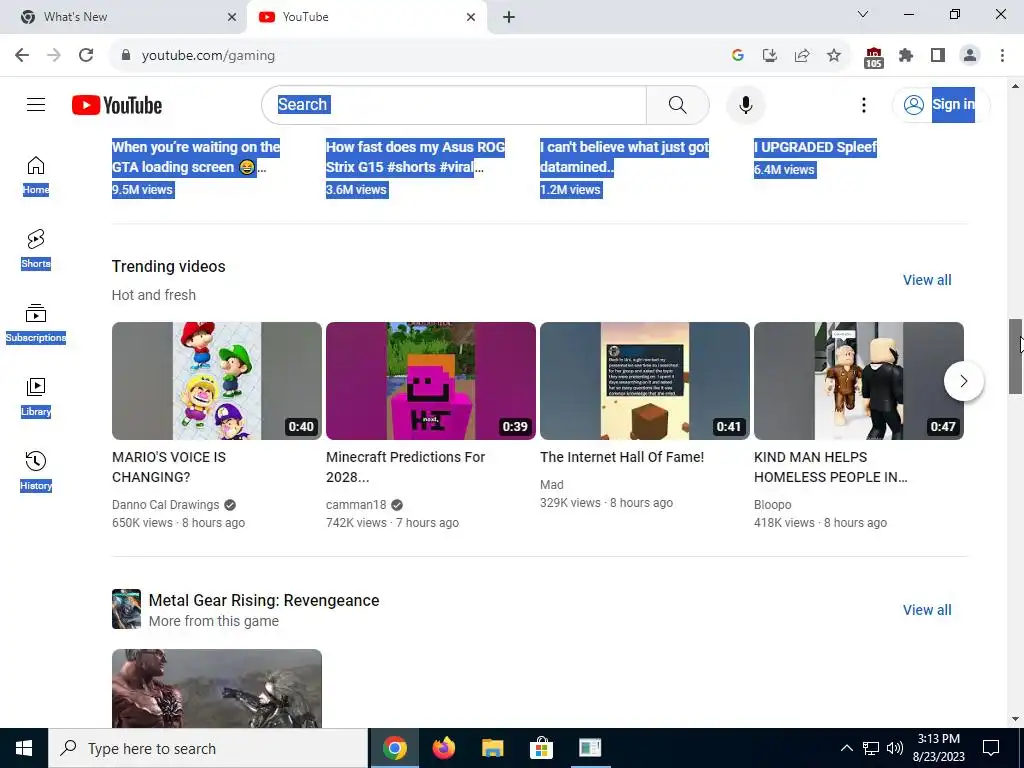View all Trending videos
The height and width of the screenshot is (768, 1024).
point(927,280)
